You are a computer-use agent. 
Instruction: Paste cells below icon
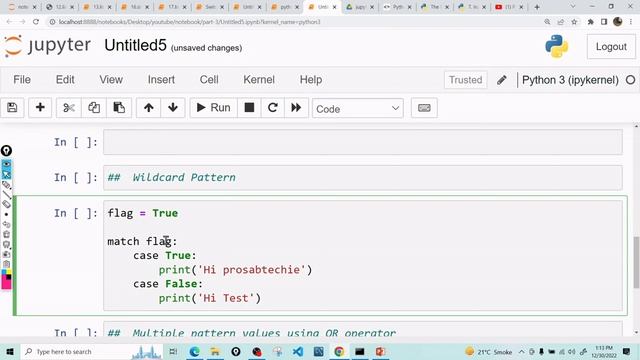119,108
